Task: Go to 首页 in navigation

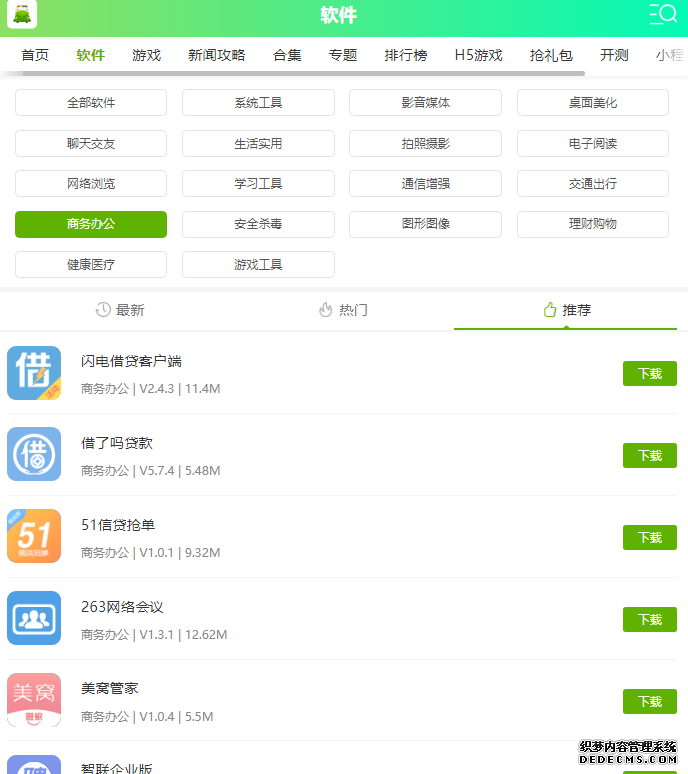Action: pyautogui.click(x=35, y=55)
